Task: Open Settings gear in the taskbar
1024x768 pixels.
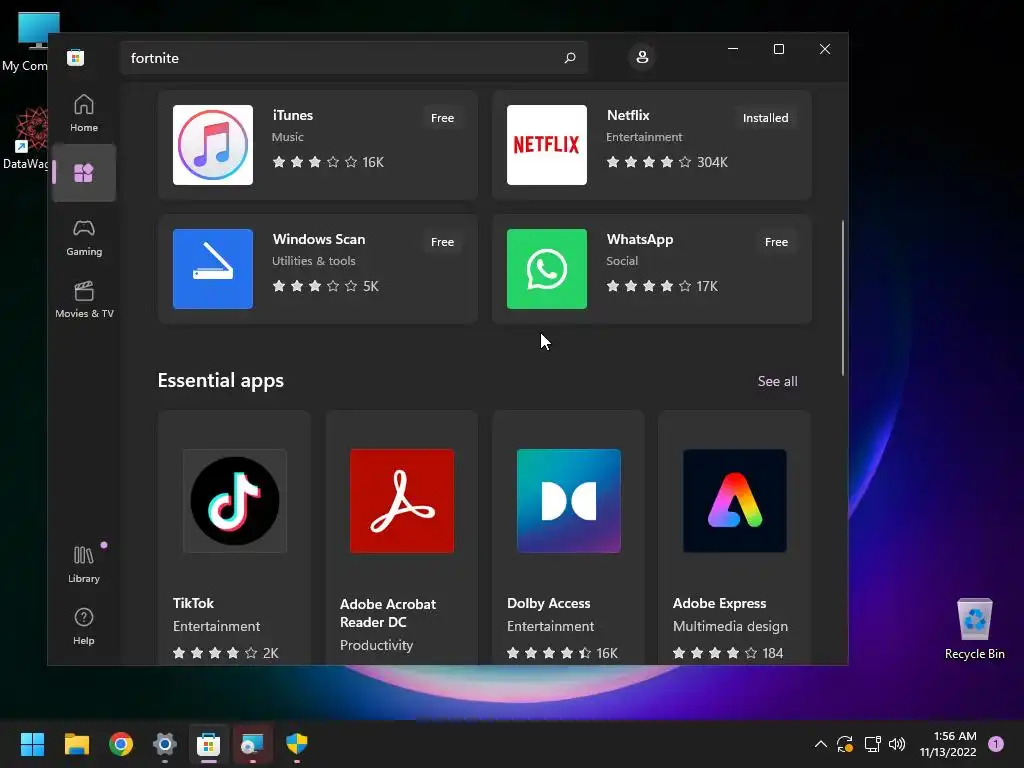Action: click(x=165, y=744)
